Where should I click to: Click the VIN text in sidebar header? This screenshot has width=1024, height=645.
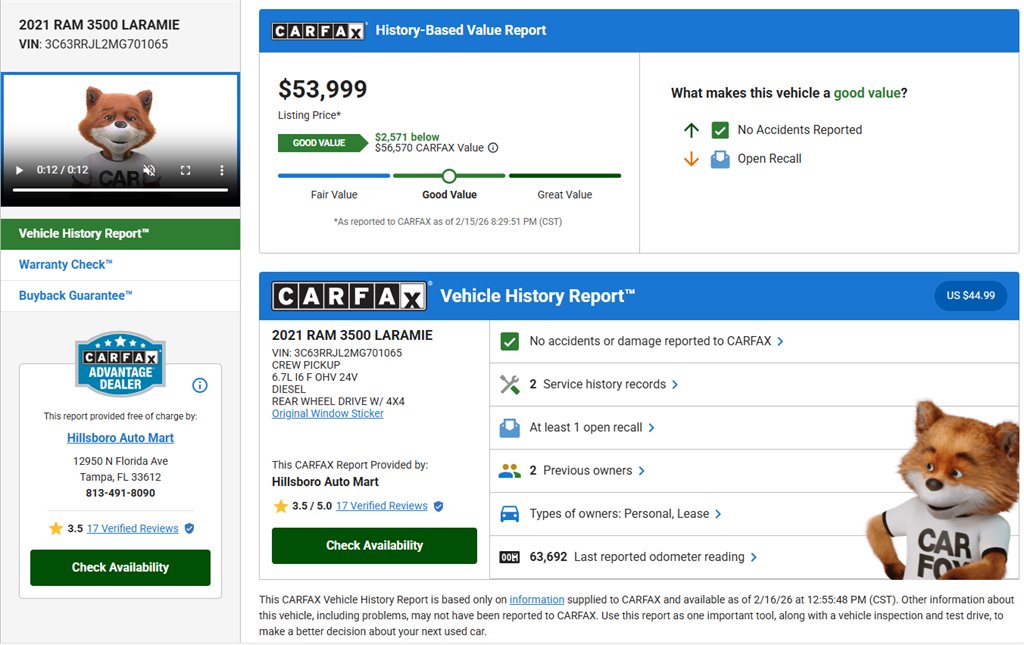tap(93, 44)
